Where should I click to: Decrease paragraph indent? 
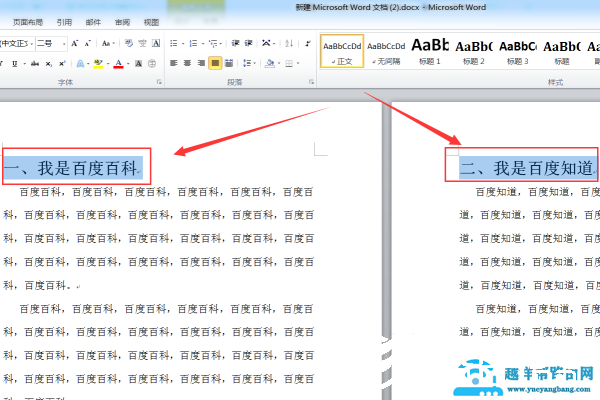(235, 43)
